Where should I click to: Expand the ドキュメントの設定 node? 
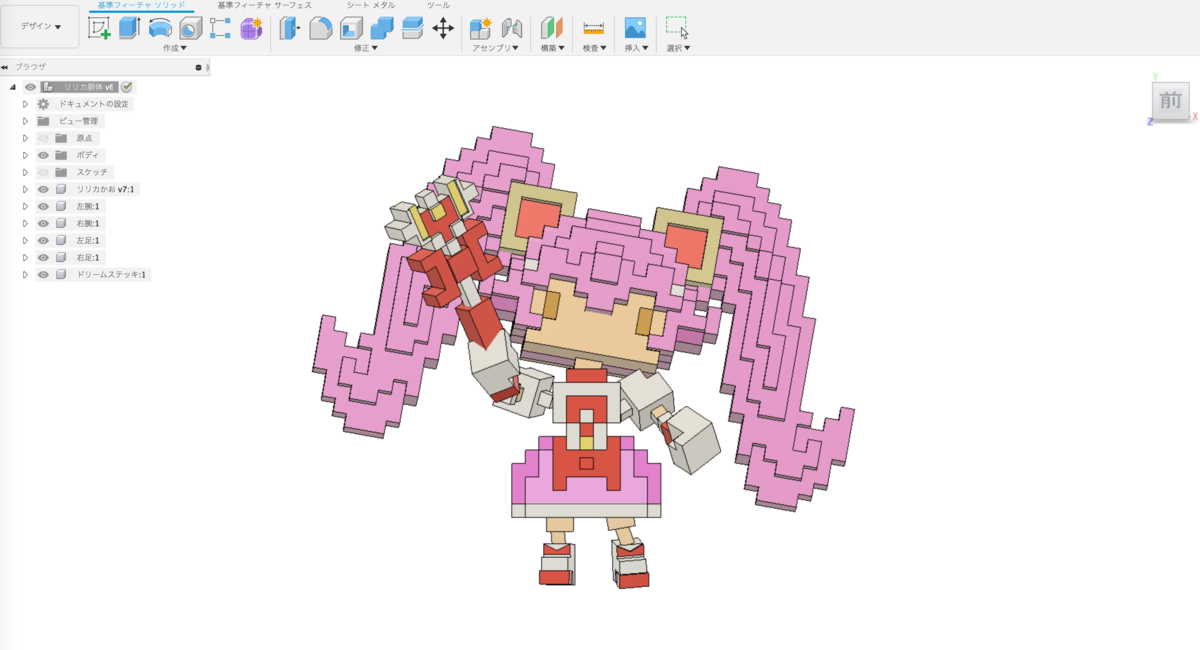coord(26,104)
